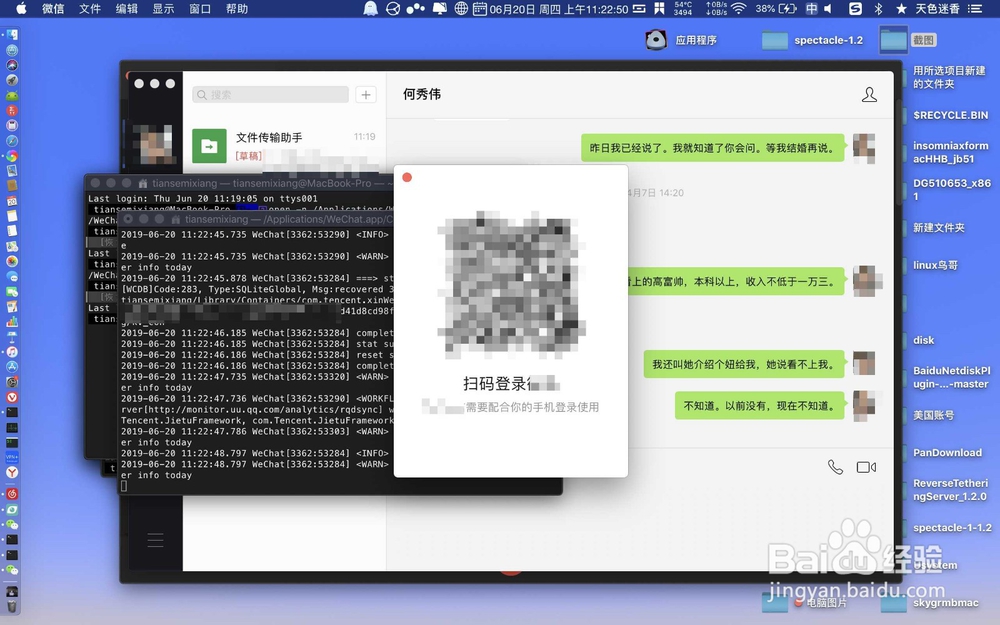The width and height of the screenshot is (1000, 625).
Task: Click the front Terminal title bar /Applications/WeChat.app
Action: tap(255, 219)
